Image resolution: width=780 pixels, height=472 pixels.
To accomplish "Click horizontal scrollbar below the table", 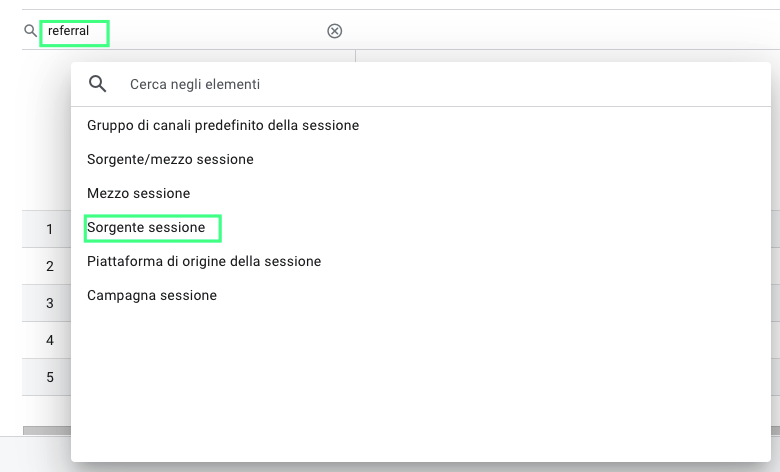I will coord(47,430).
